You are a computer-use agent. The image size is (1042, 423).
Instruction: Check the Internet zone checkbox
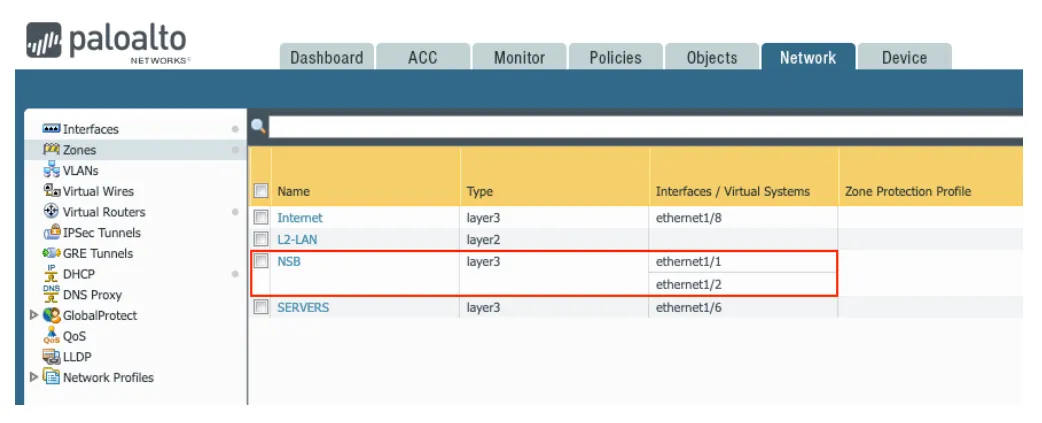(x=261, y=217)
